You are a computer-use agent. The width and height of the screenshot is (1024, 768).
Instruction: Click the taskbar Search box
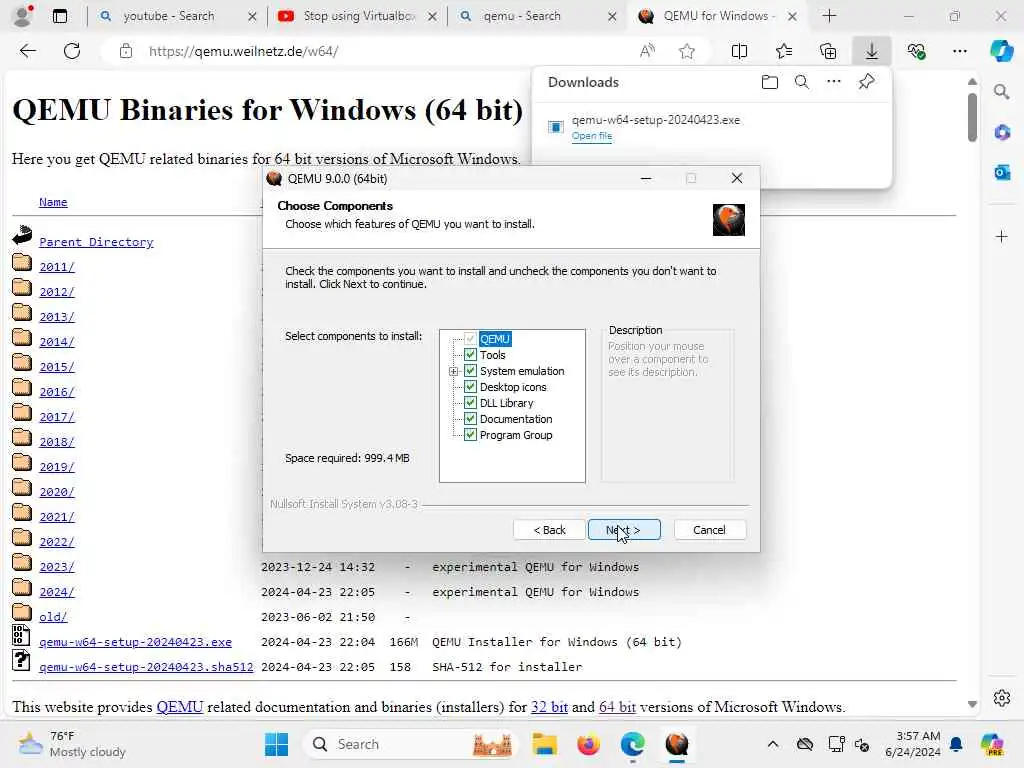click(410, 744)
